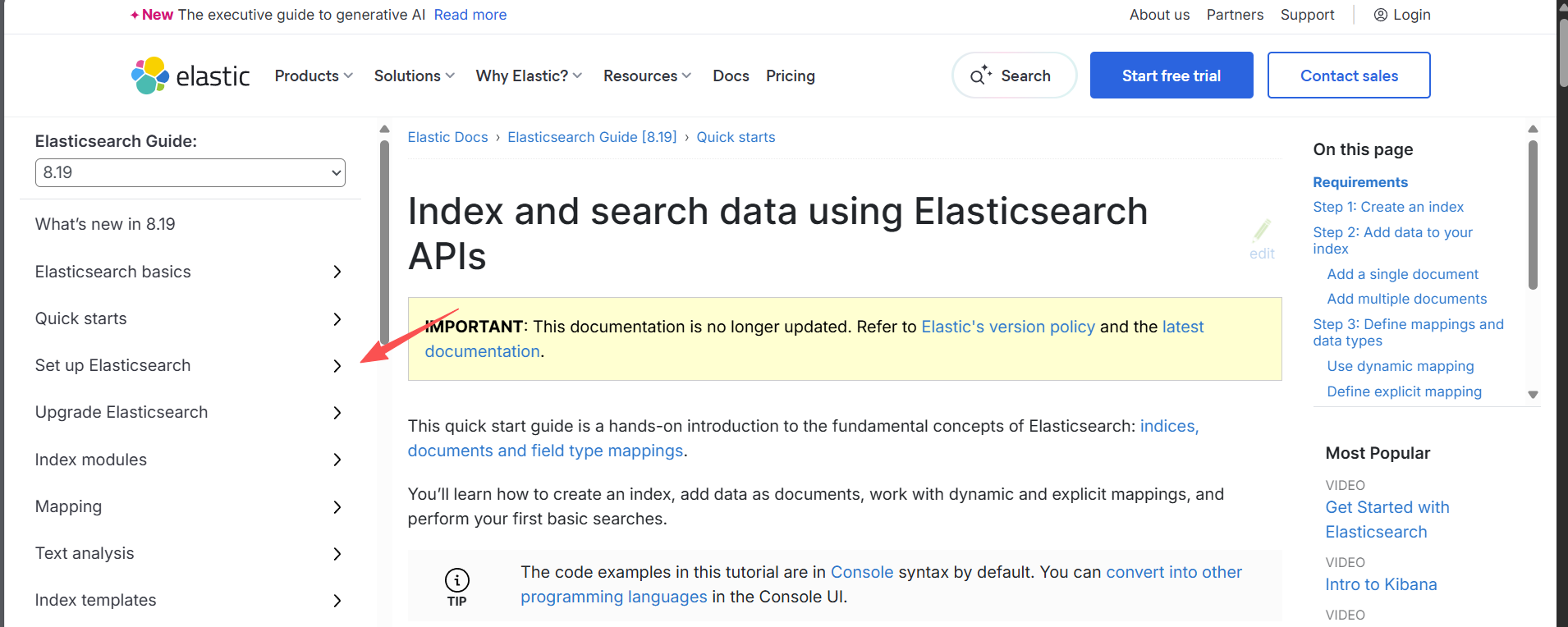Open convert into other programming languages link

(x=1174, y=572)
